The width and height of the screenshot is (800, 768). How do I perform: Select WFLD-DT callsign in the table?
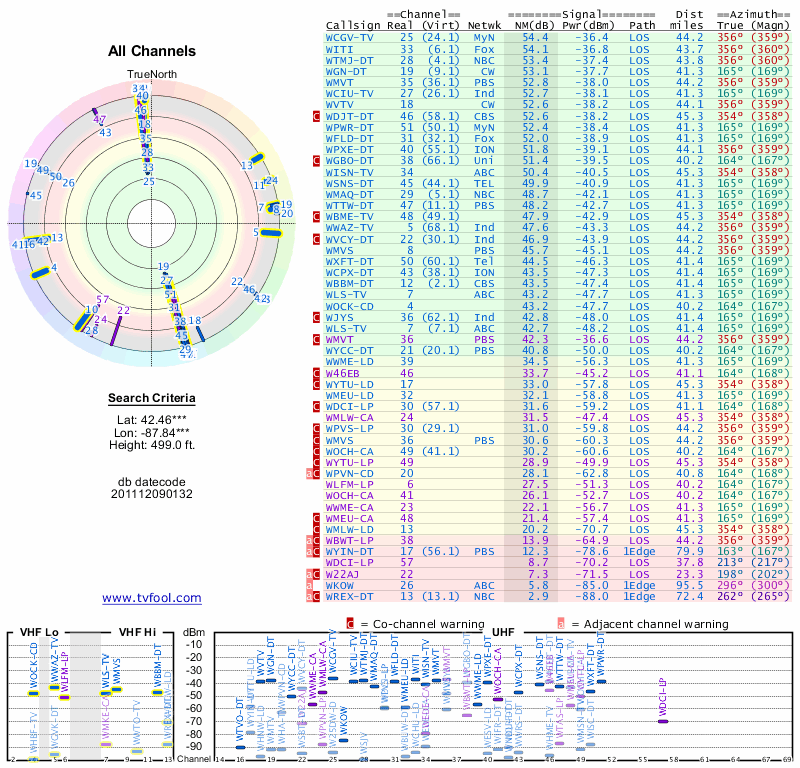pos(349,138)
